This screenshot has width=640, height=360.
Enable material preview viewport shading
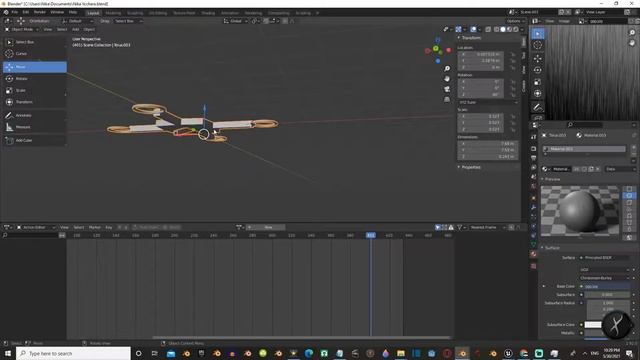coord(509,29)
